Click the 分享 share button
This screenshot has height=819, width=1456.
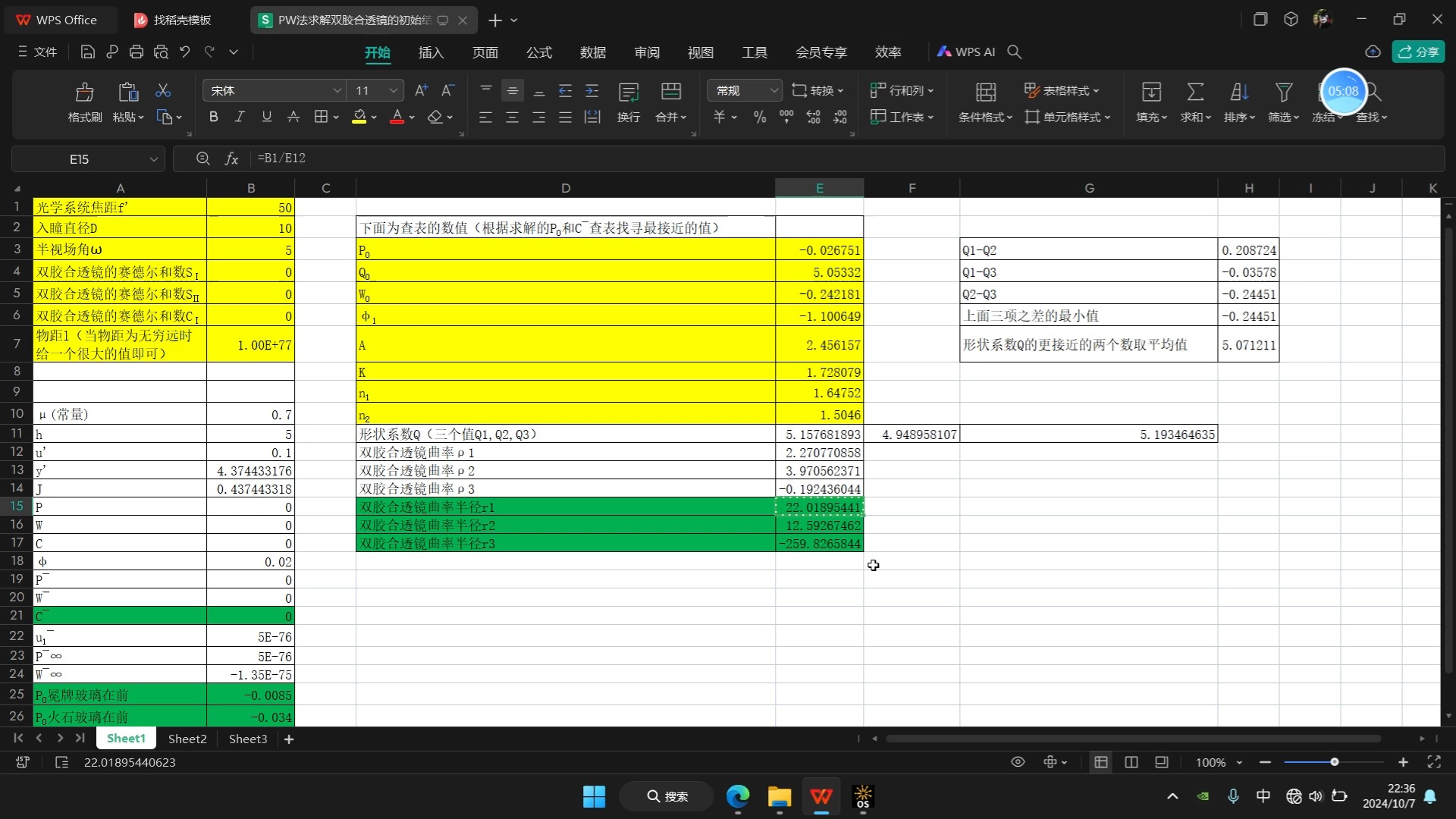click(x=1418, y=52)
